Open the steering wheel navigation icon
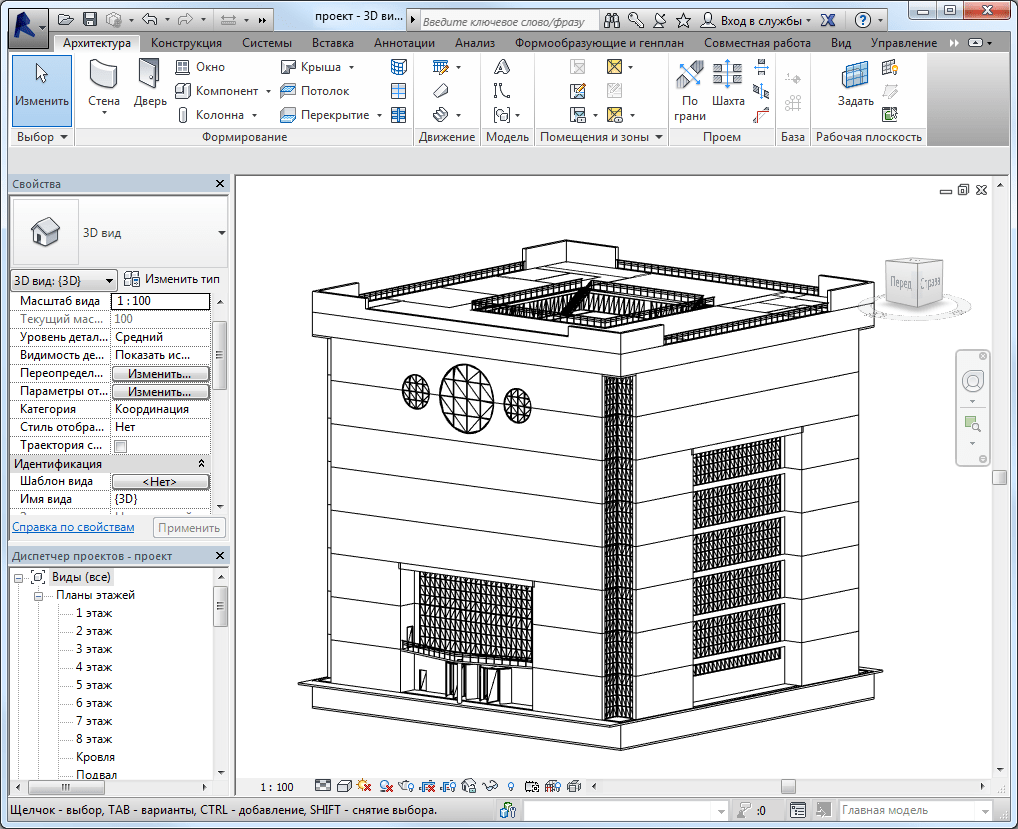1018x829 pixels. point(972,380)
